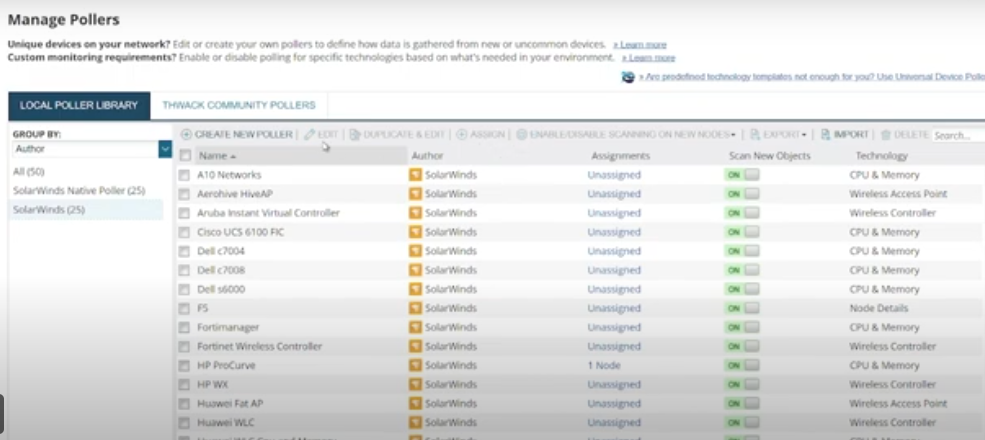Image resolution: width=985 pixels, height=440 pixels.
Task: Click SolarWinds author icon in F5 row
Action: tap(415, 308)
